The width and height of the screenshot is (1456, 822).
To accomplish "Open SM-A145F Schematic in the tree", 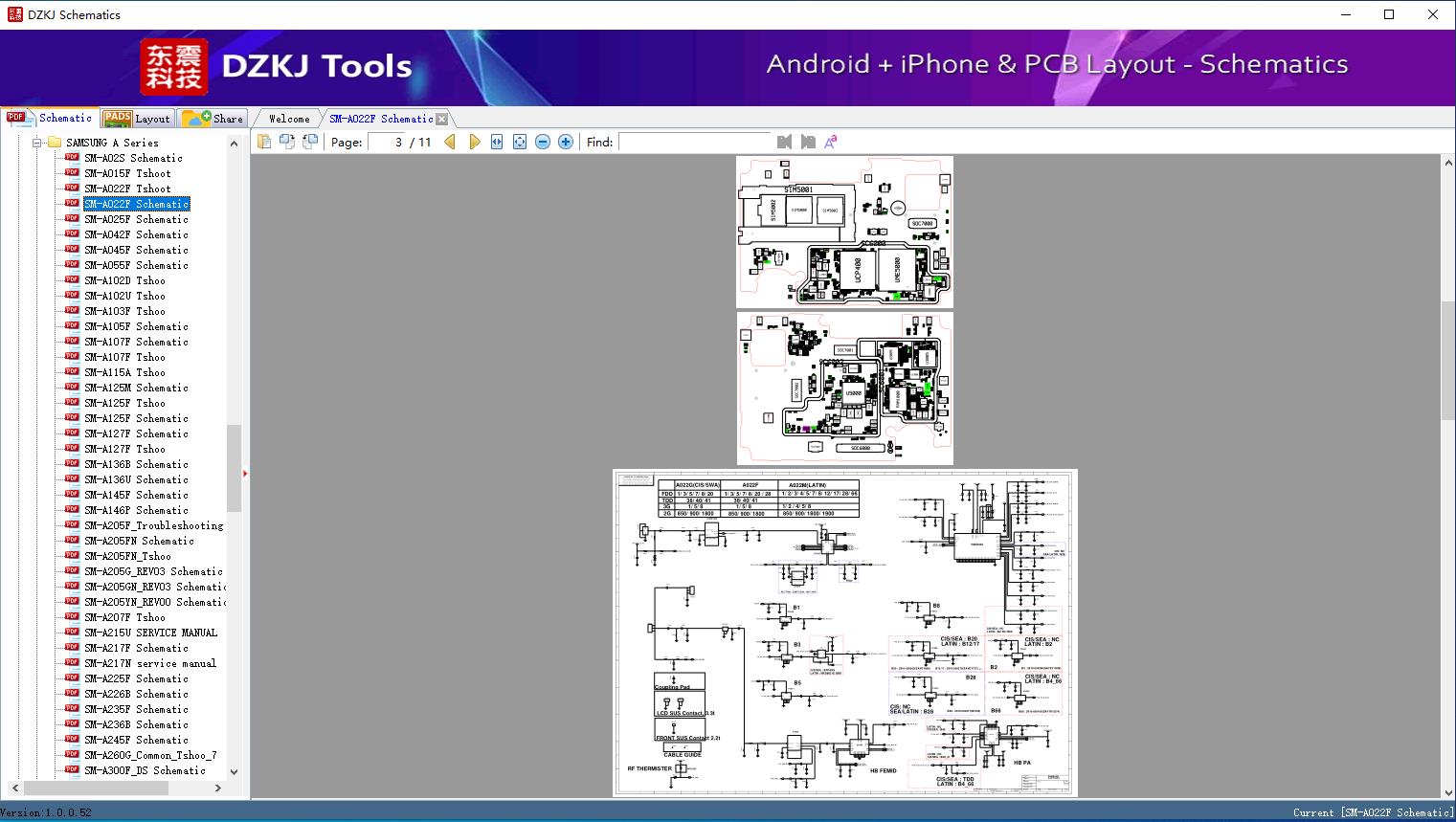I will click(x=136, y=495).
